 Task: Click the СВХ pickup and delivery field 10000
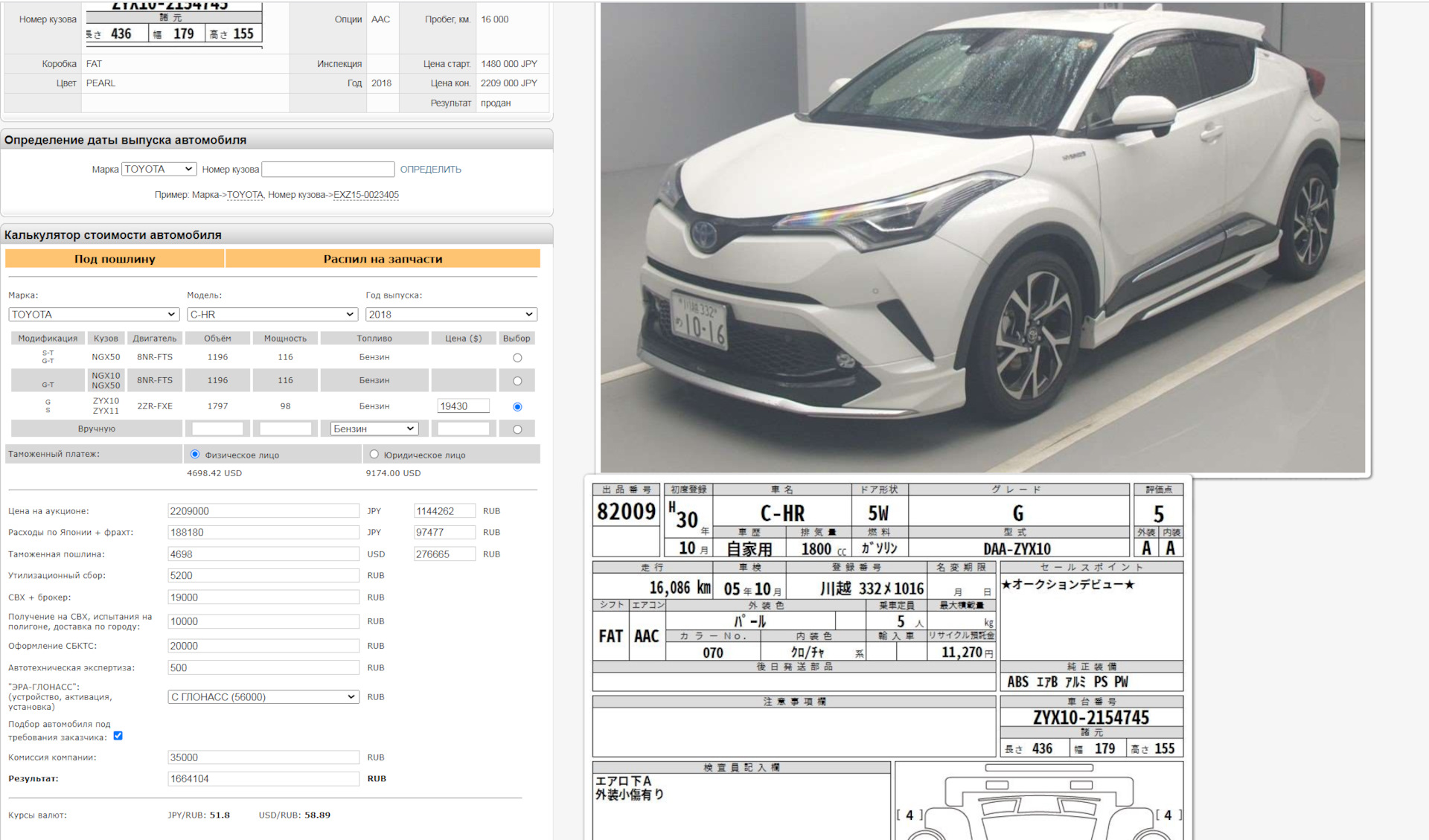pyautogui.click(x=263, y=621)
